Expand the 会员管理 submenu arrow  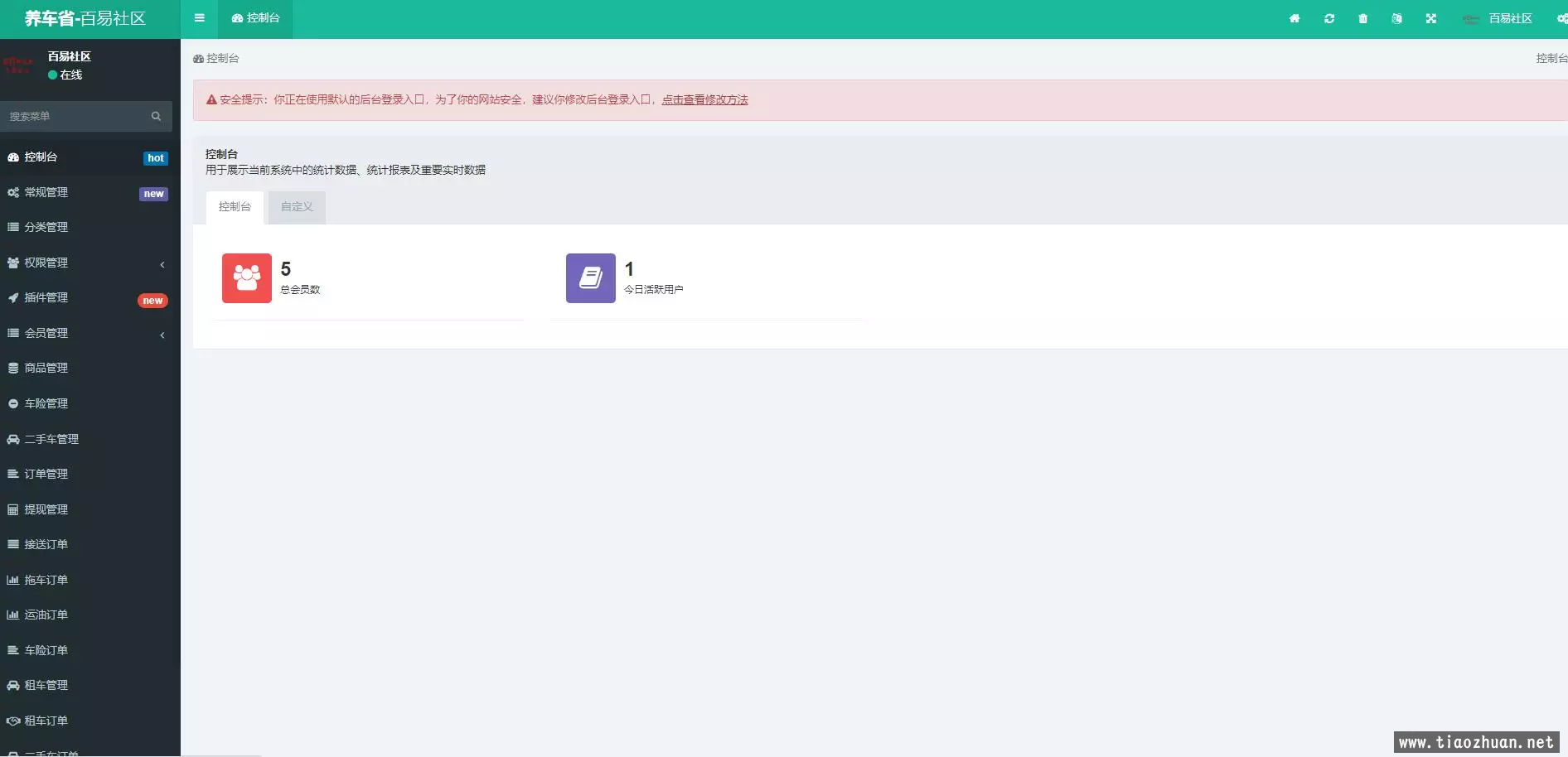point(162,335)
